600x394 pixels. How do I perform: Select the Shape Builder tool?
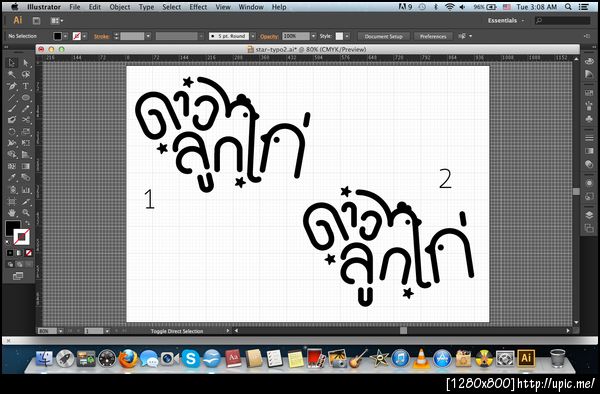coord(12,155)
